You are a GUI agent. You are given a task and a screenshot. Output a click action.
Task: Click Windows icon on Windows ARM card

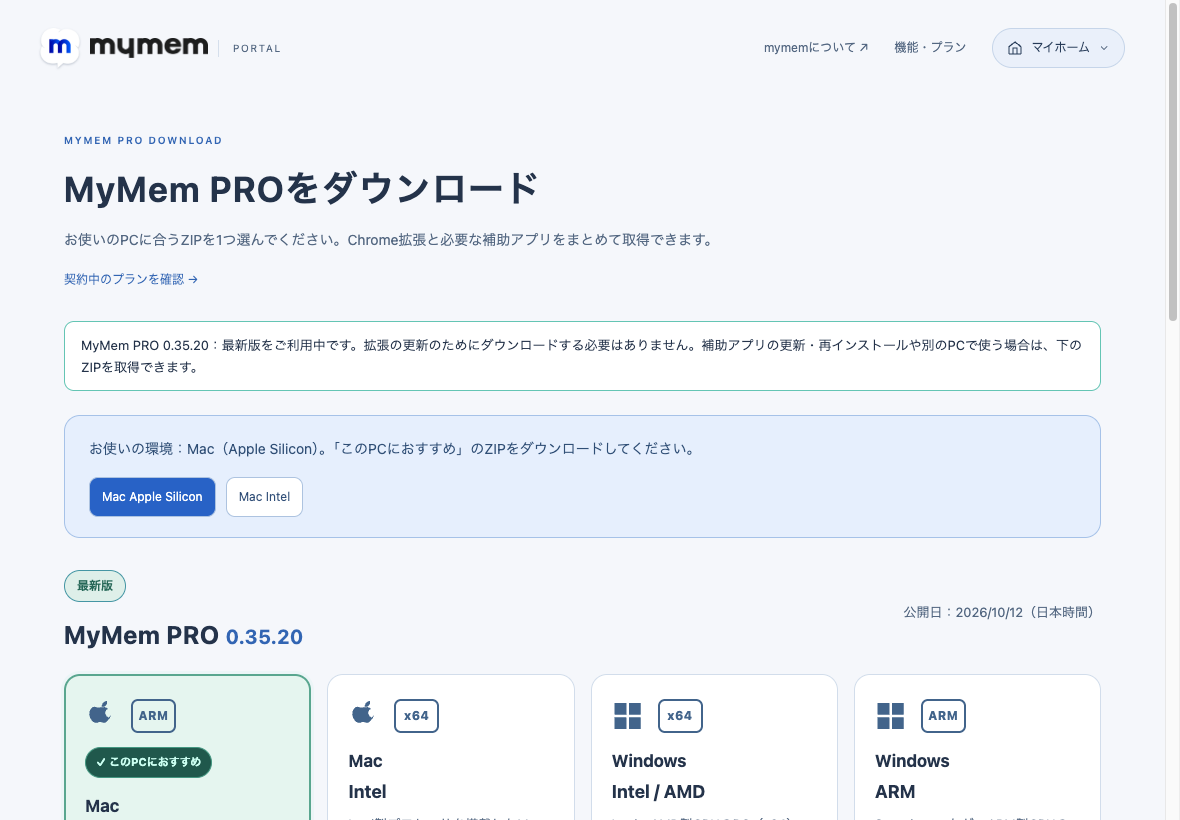pos(891,716)
